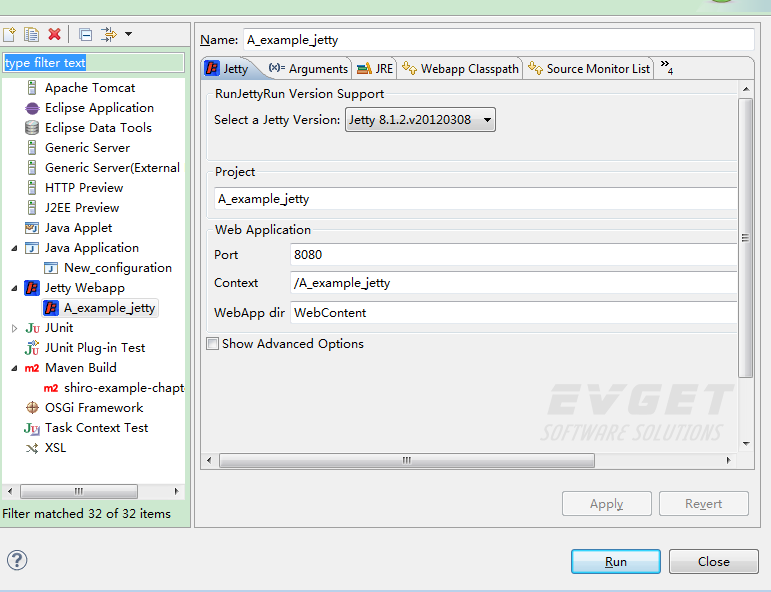The image size is (771, 592).
Task: Select the Task Context Test icon
Action: coord(32,428)
